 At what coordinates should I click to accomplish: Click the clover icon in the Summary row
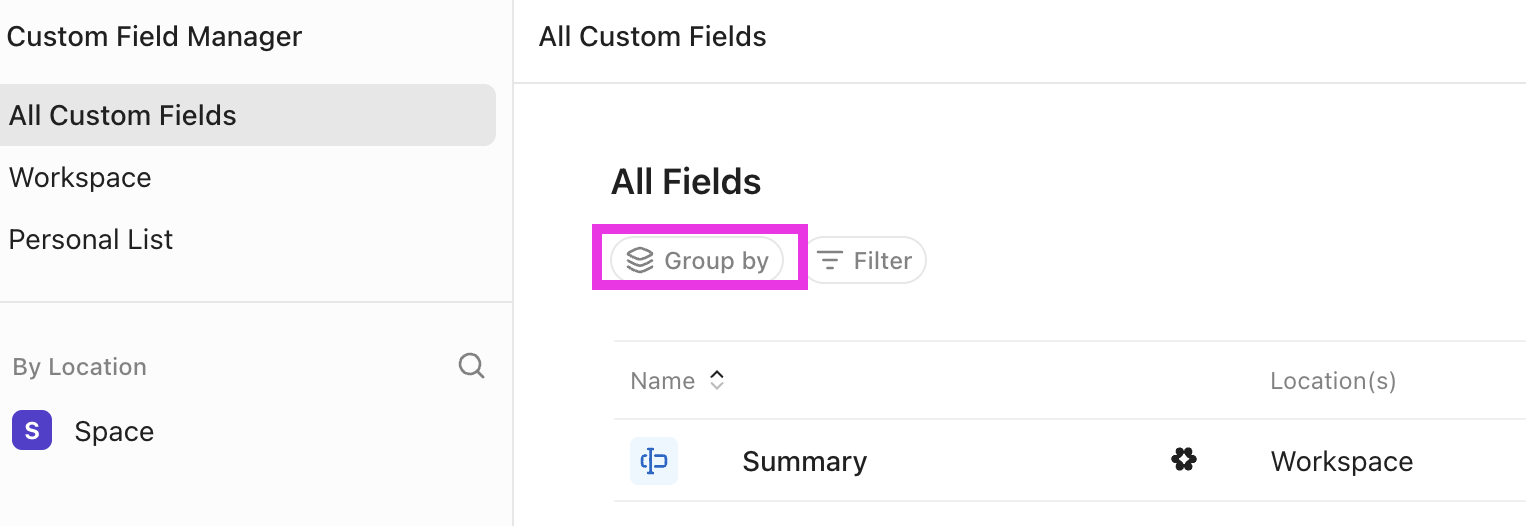point(1184,460)
